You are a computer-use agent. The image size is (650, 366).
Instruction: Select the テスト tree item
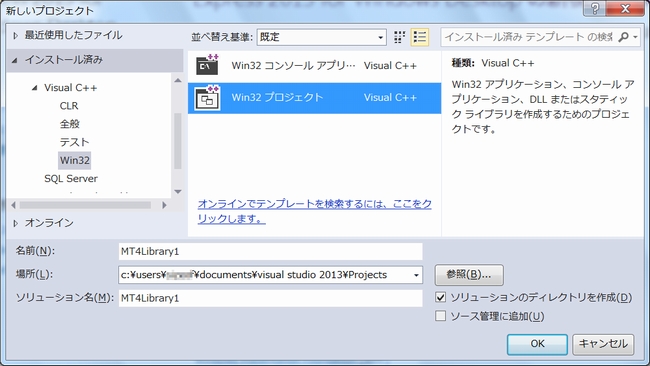pyautogui.click(x=74, y=142)
